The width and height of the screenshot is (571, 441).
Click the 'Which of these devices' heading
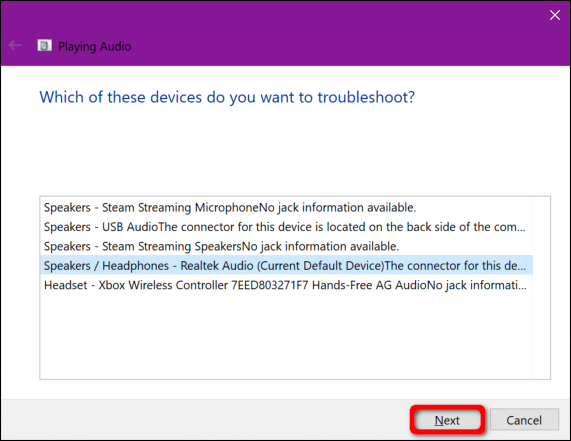point(227,97)
